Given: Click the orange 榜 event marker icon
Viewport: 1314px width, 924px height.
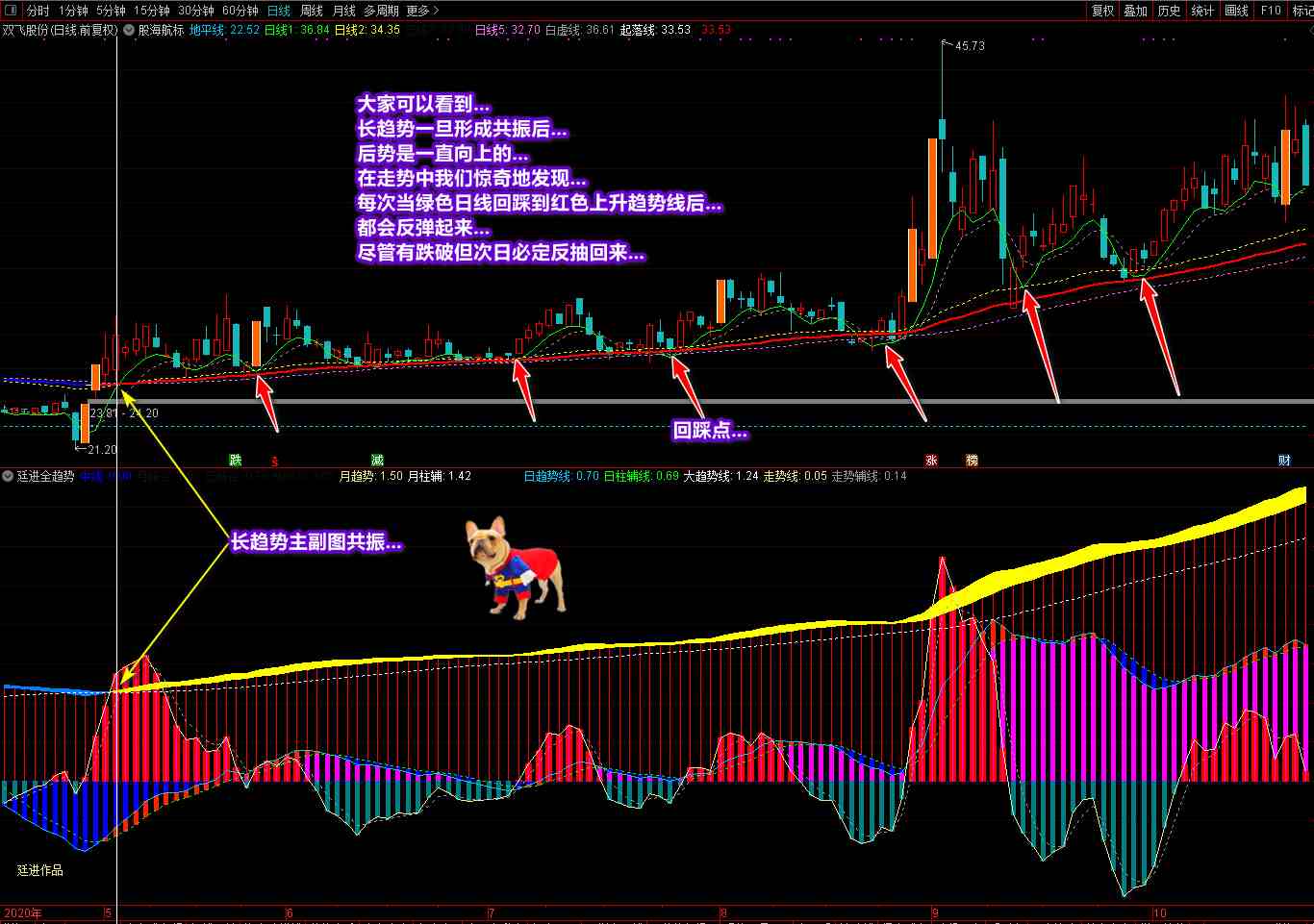Looking at the screenshot, I should pos(972,461).
